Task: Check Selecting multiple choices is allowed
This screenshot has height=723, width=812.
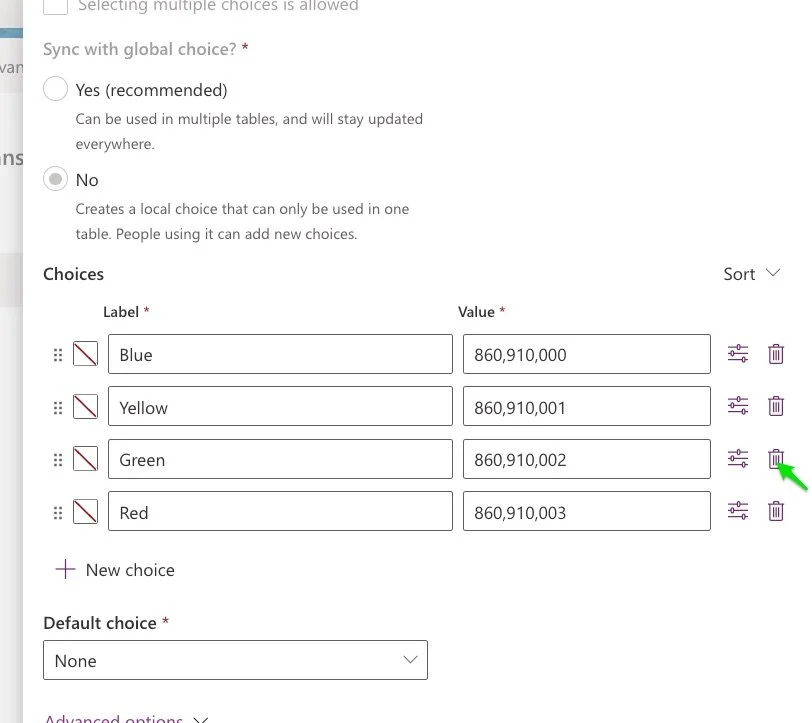Action: click(x=55, y=5)
